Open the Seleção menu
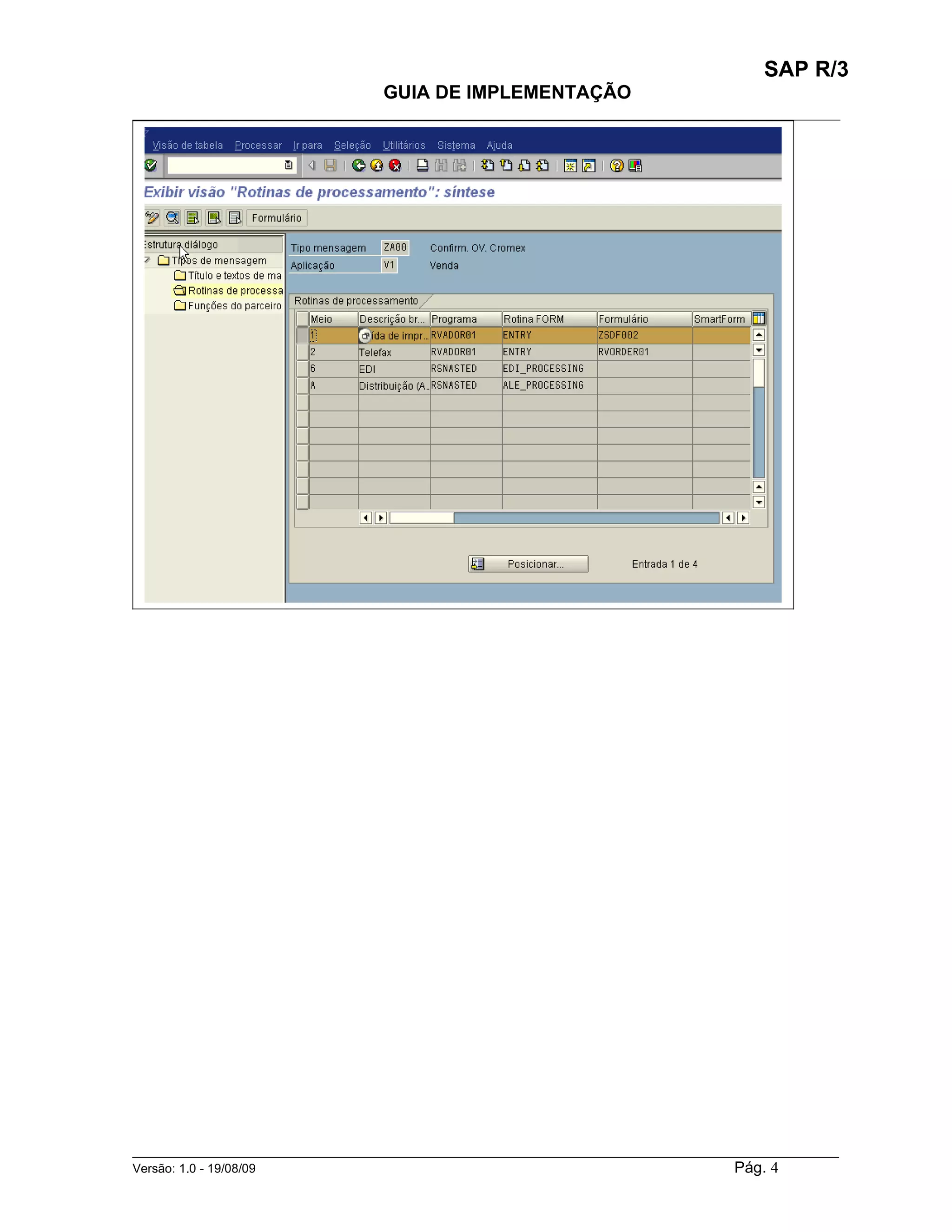 click(352, 146)
